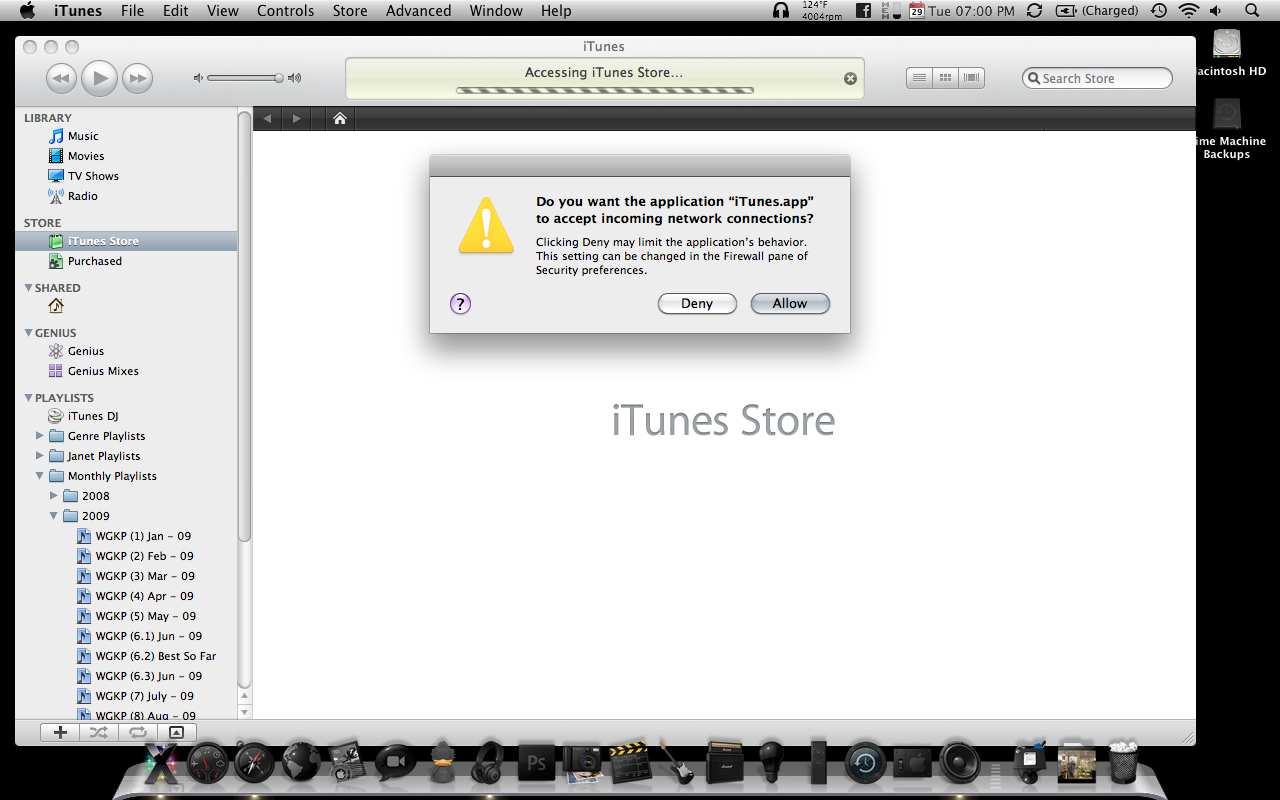Open Photoshop from the Dock
Screen dimensions: 1280x800
536,764
